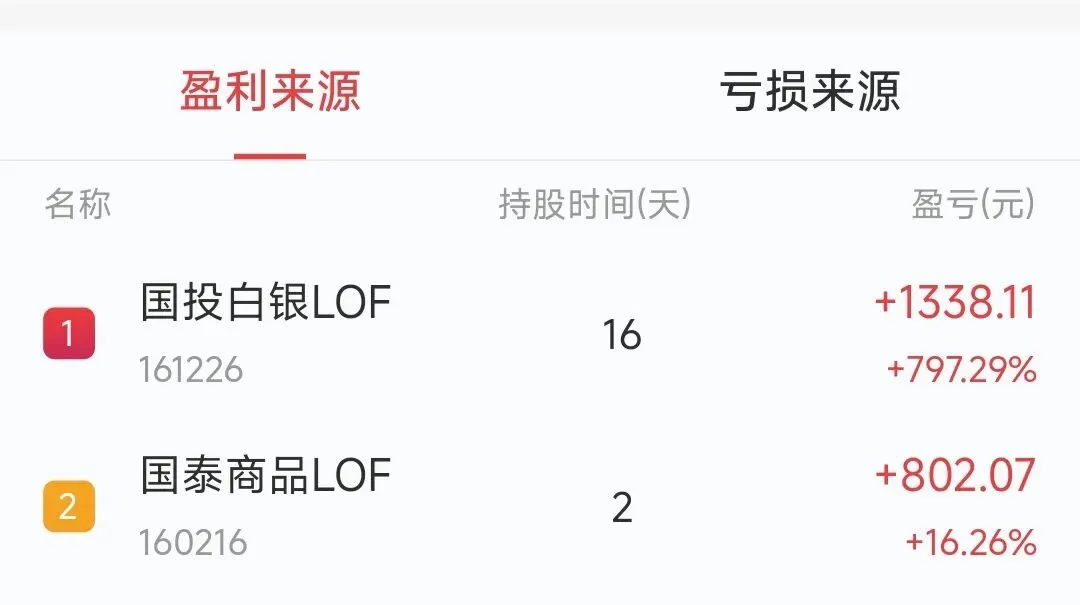
Task: Sort by 持股时间(天) column header
Action: [x=595, y=205]
